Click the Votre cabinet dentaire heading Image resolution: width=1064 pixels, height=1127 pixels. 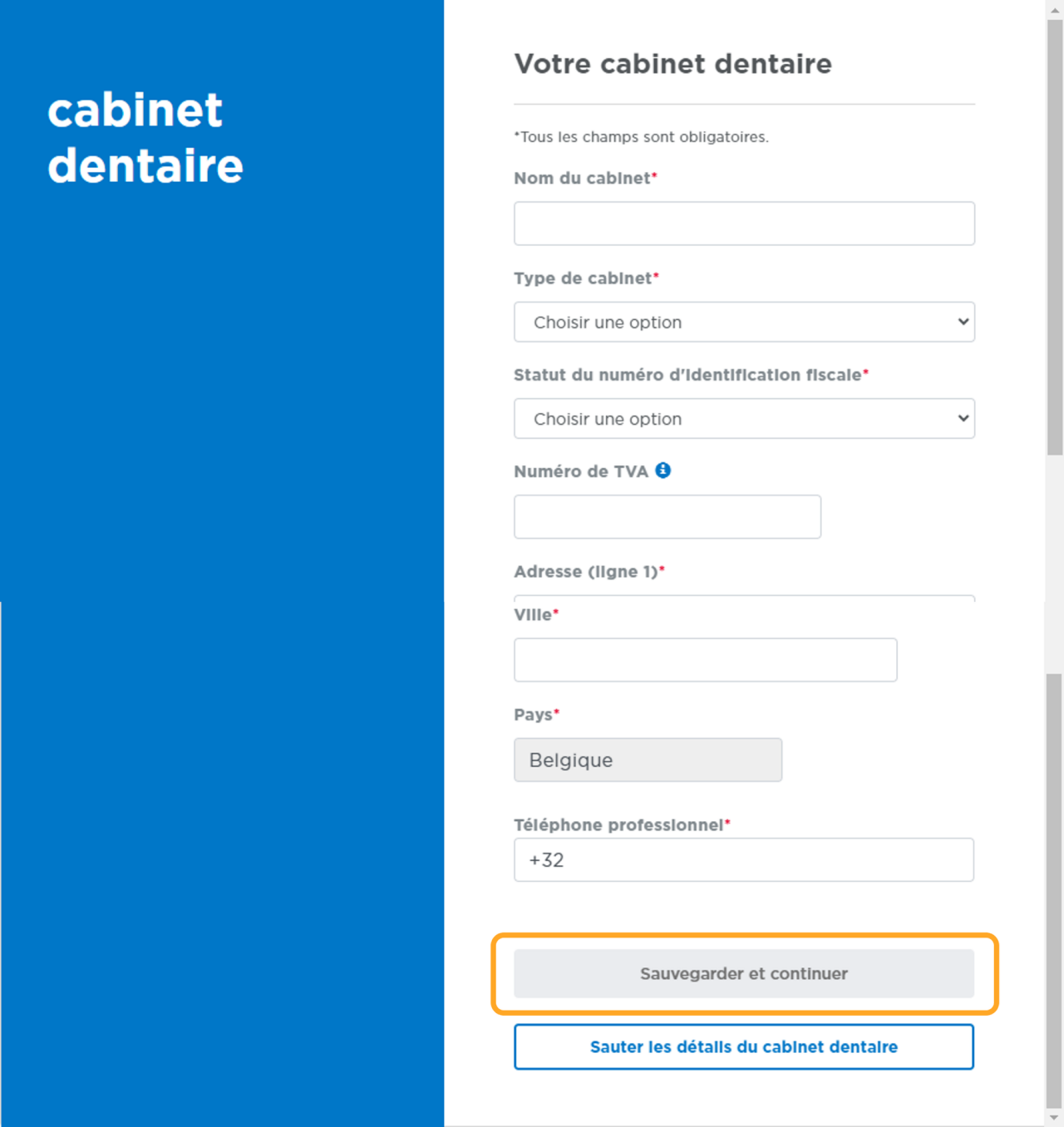[672, 64]
